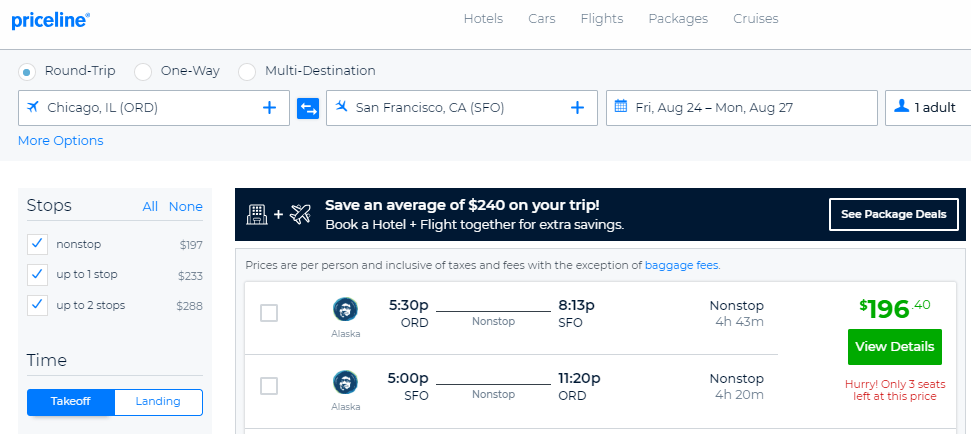This screenshot has width=971, height=434.
Task: Open the Fri, Aug 24 – Mon, Aug 27 date picker
Action: click(742, 108)
